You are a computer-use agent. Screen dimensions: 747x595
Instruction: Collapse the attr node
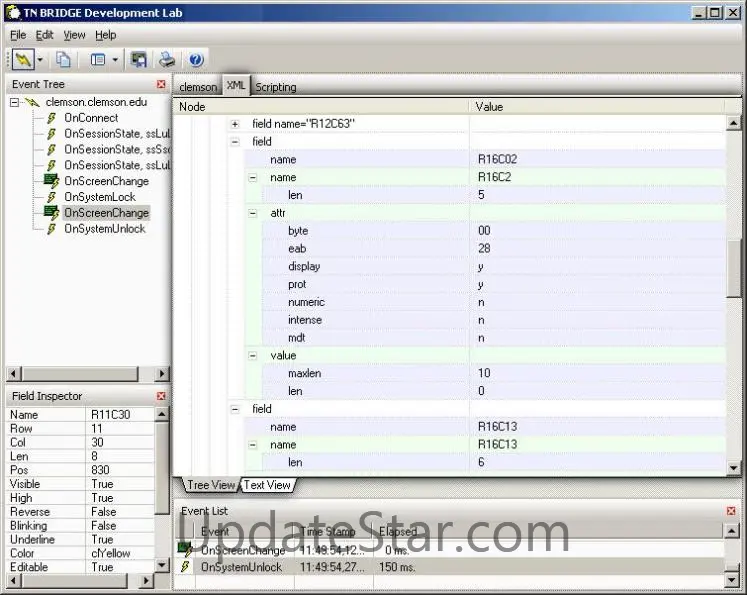point(253,213)
